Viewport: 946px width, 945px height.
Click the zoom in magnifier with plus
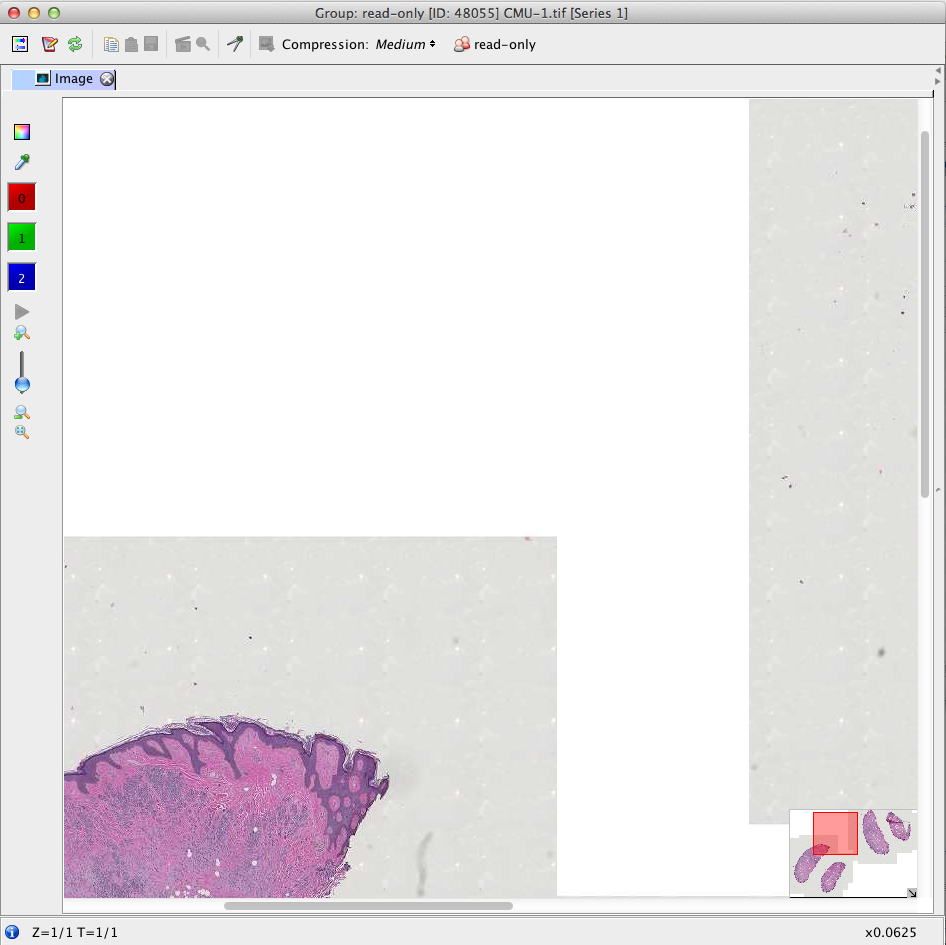tap(22, 333)
